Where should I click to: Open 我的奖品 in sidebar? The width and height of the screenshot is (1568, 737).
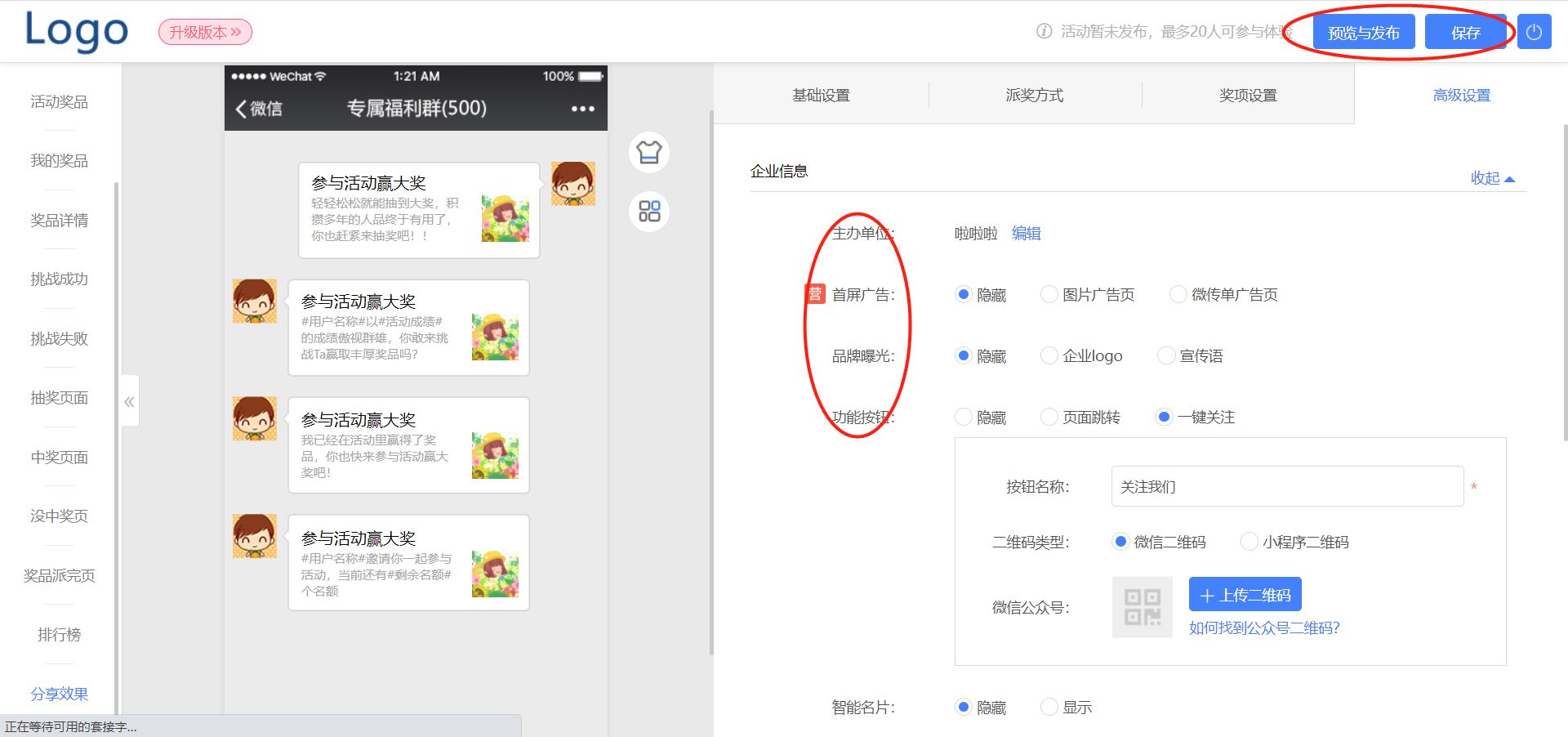(x=59, y=160)
